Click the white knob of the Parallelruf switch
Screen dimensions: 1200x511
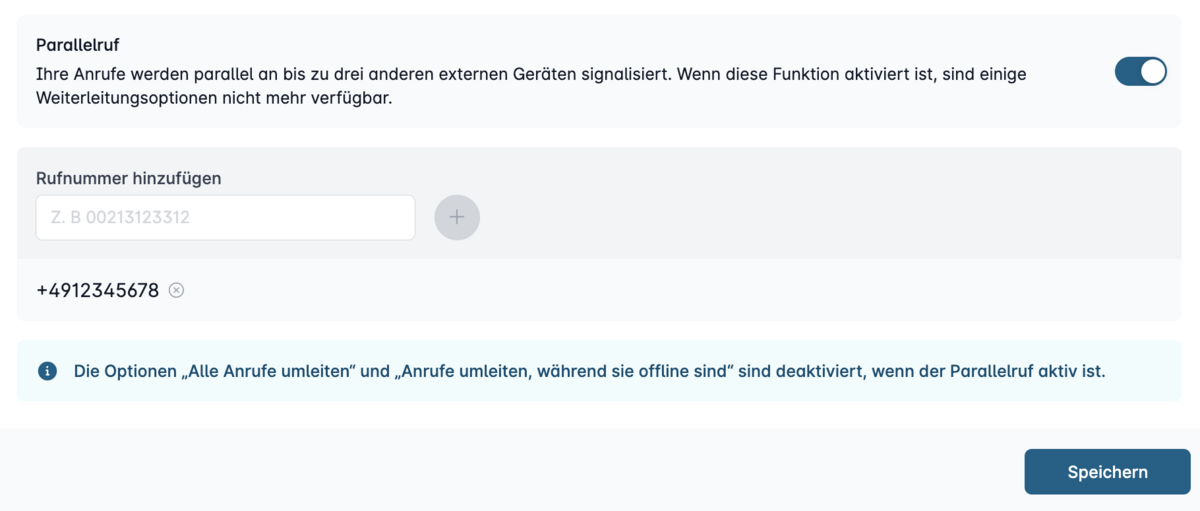pyautogui.click(x=1153, y=72)
